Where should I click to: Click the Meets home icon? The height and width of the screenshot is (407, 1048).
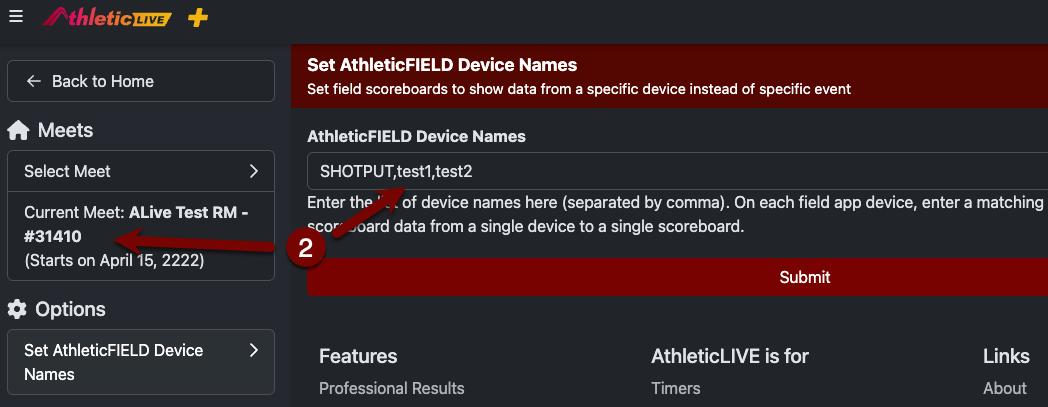coord(18,130)
